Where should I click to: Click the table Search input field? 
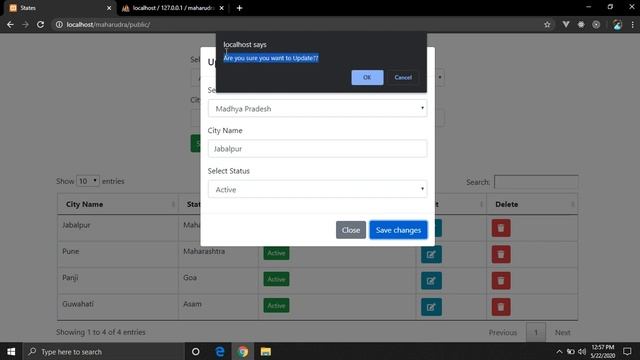pyautogui.click(x=536, y=182)
